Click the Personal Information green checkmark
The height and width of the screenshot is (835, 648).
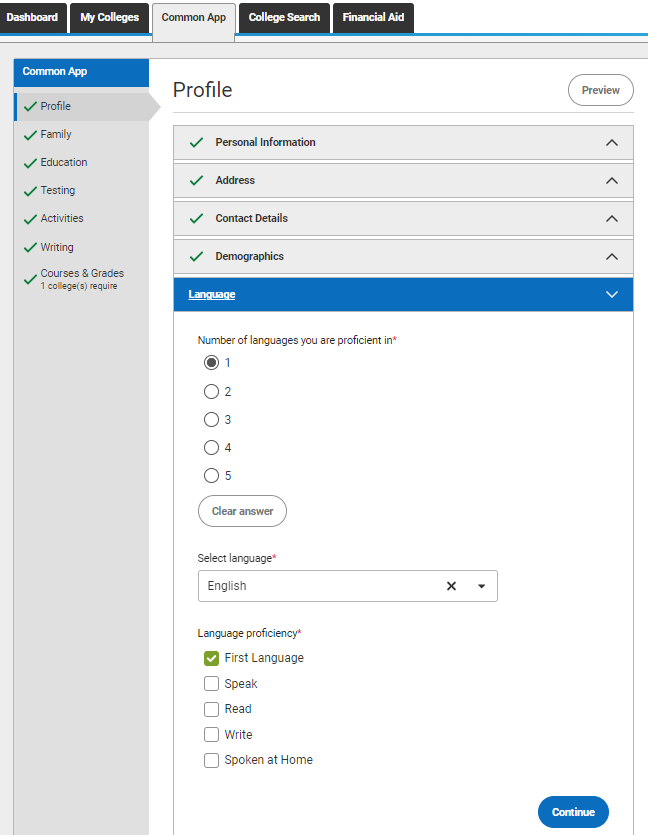pos(196,142)
